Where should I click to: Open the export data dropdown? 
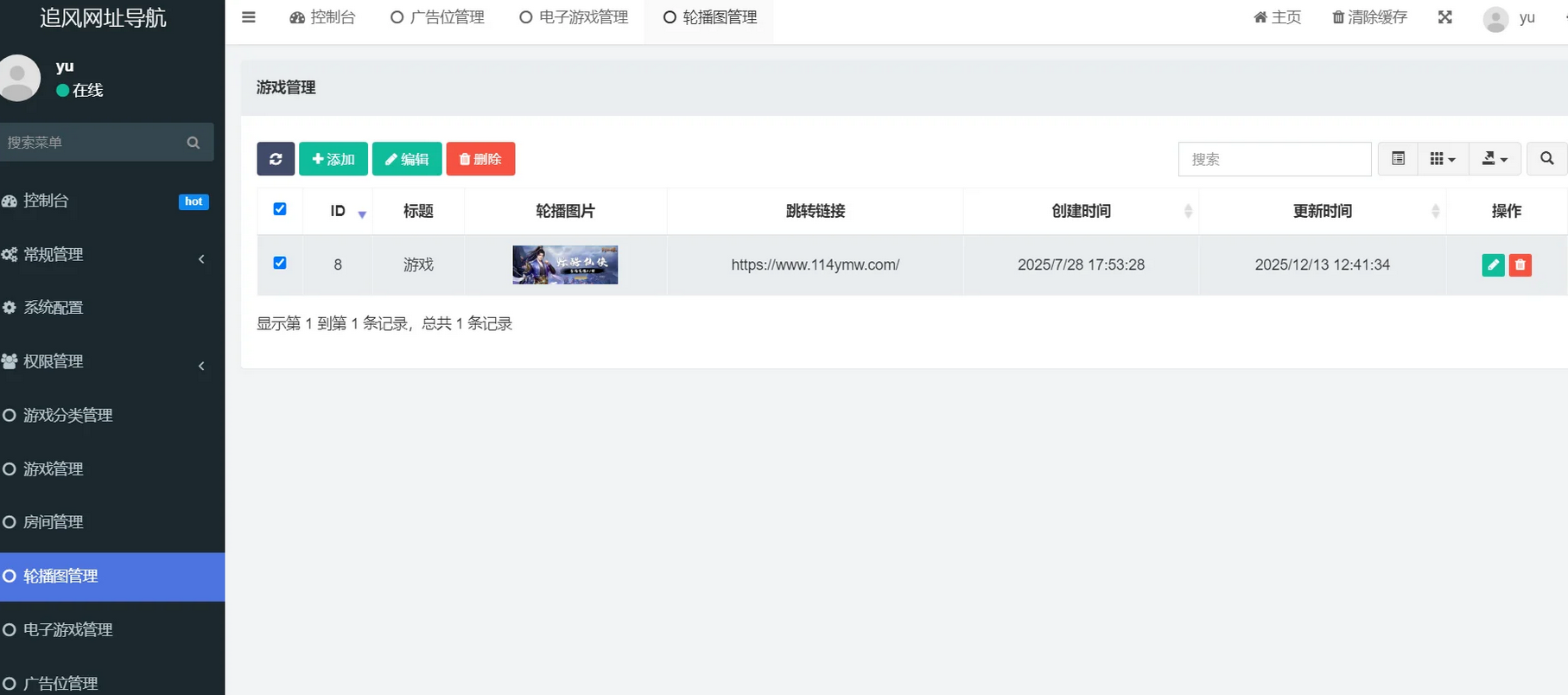[x=1495, y=159]
